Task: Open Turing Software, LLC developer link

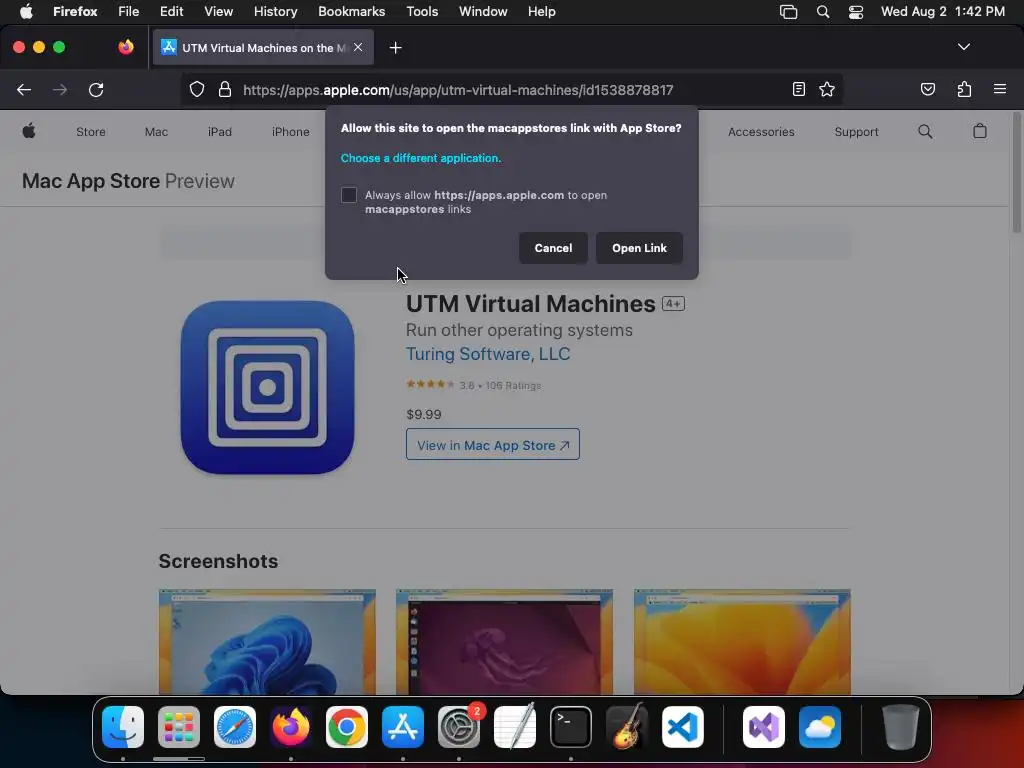Action: (488, 354)
